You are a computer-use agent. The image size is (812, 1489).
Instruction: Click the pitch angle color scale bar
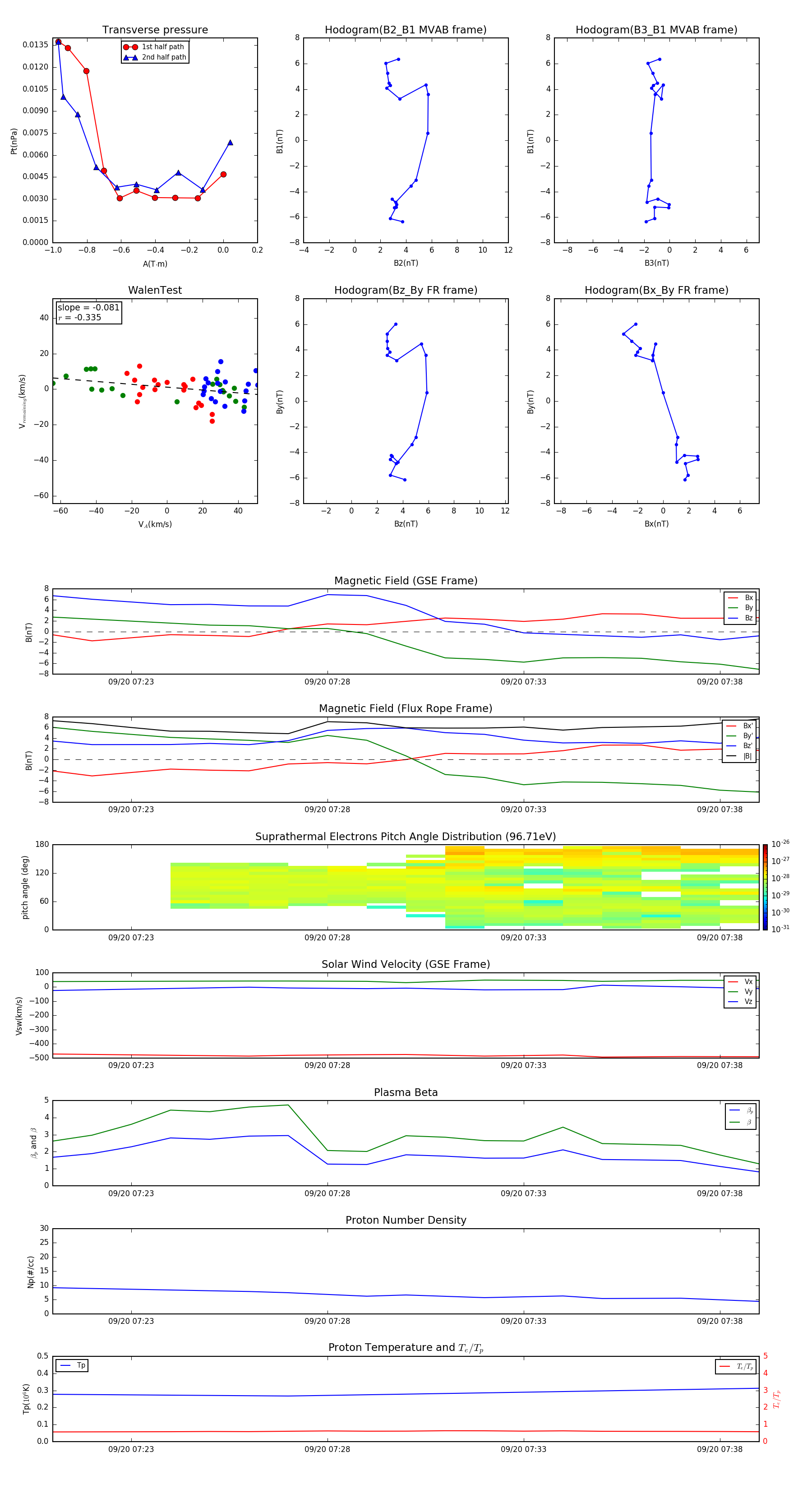[765, 887]
